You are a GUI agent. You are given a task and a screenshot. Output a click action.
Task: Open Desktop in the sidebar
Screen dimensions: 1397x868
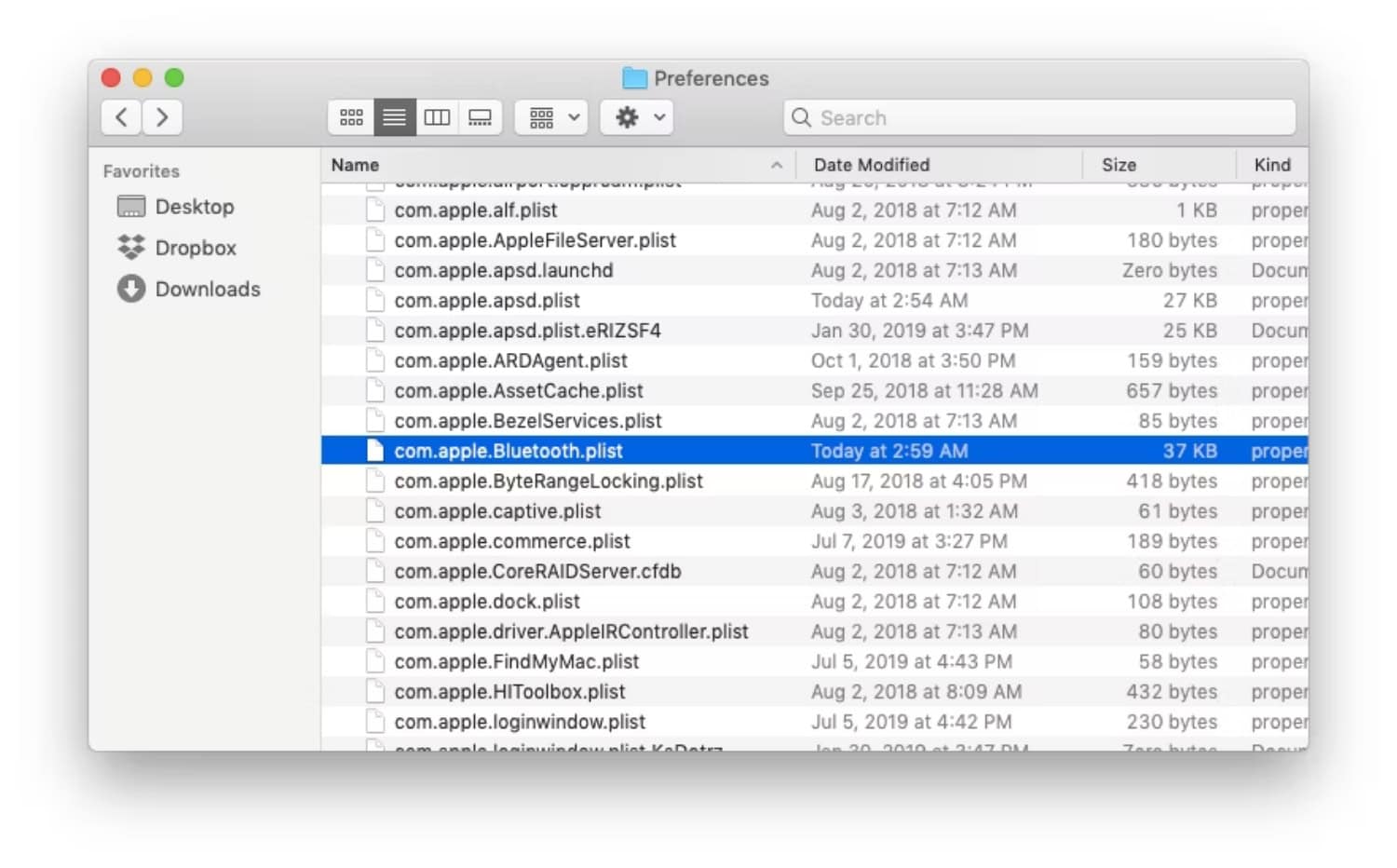[176, 207]
